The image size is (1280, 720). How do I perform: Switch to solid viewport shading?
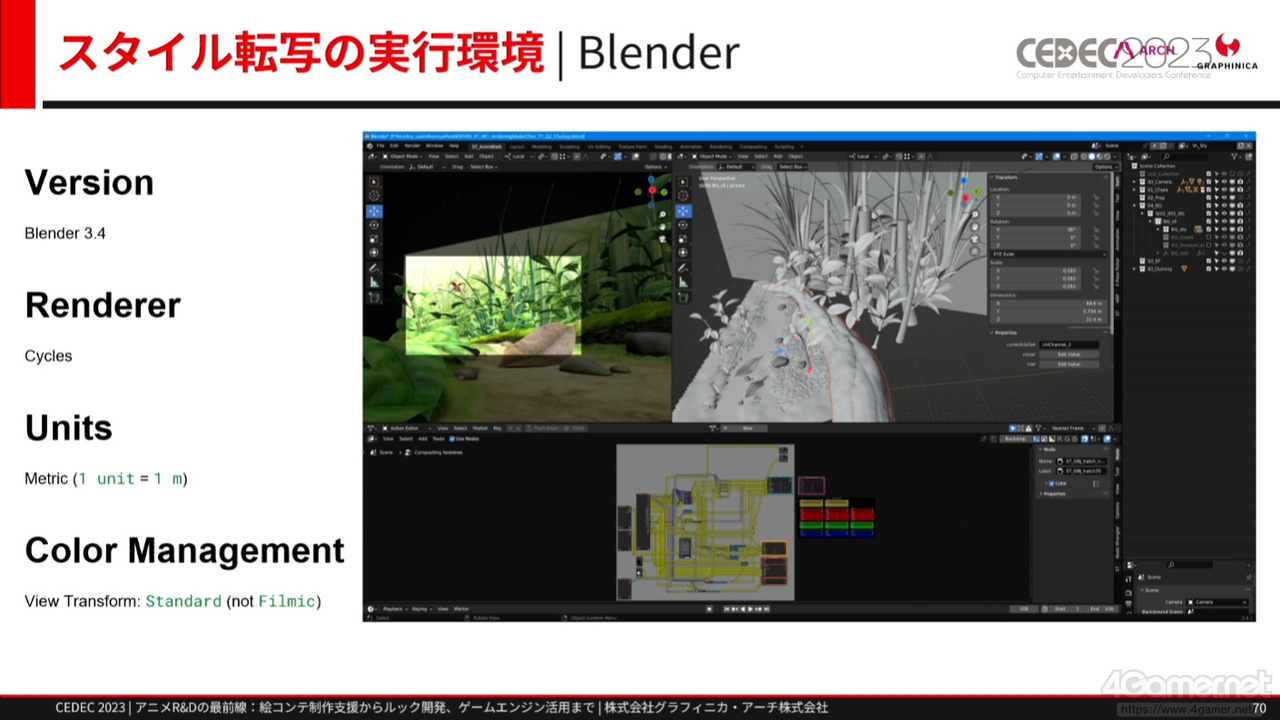tap(1092, 156)
